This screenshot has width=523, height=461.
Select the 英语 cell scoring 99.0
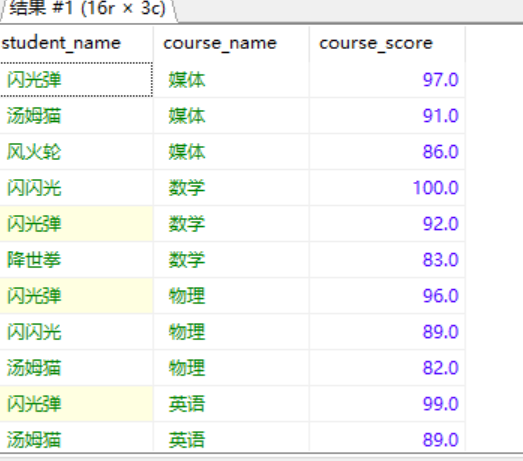point(231,404)
